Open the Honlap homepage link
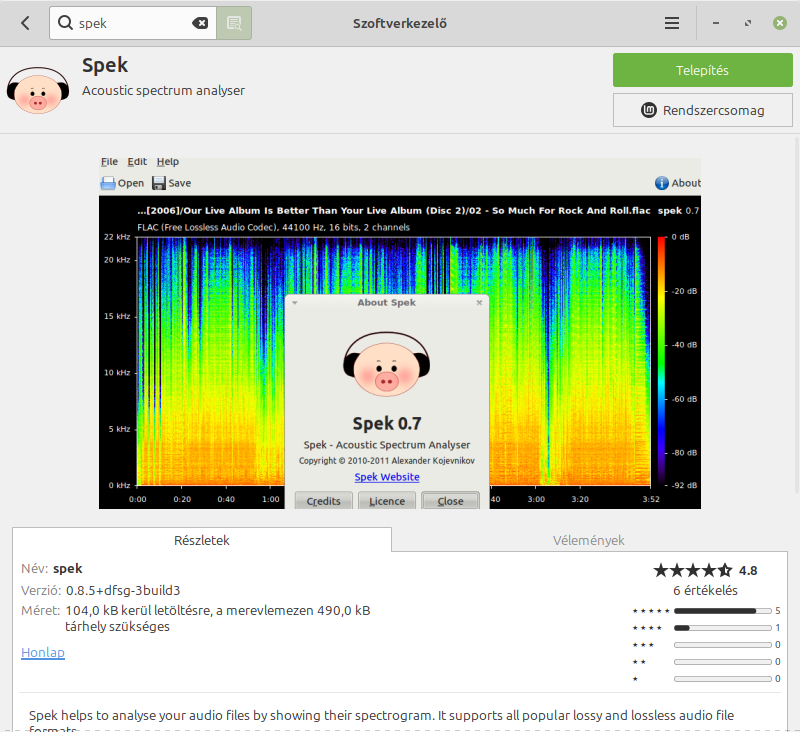This screenshot has height=732, width=800. click(43, 653)
